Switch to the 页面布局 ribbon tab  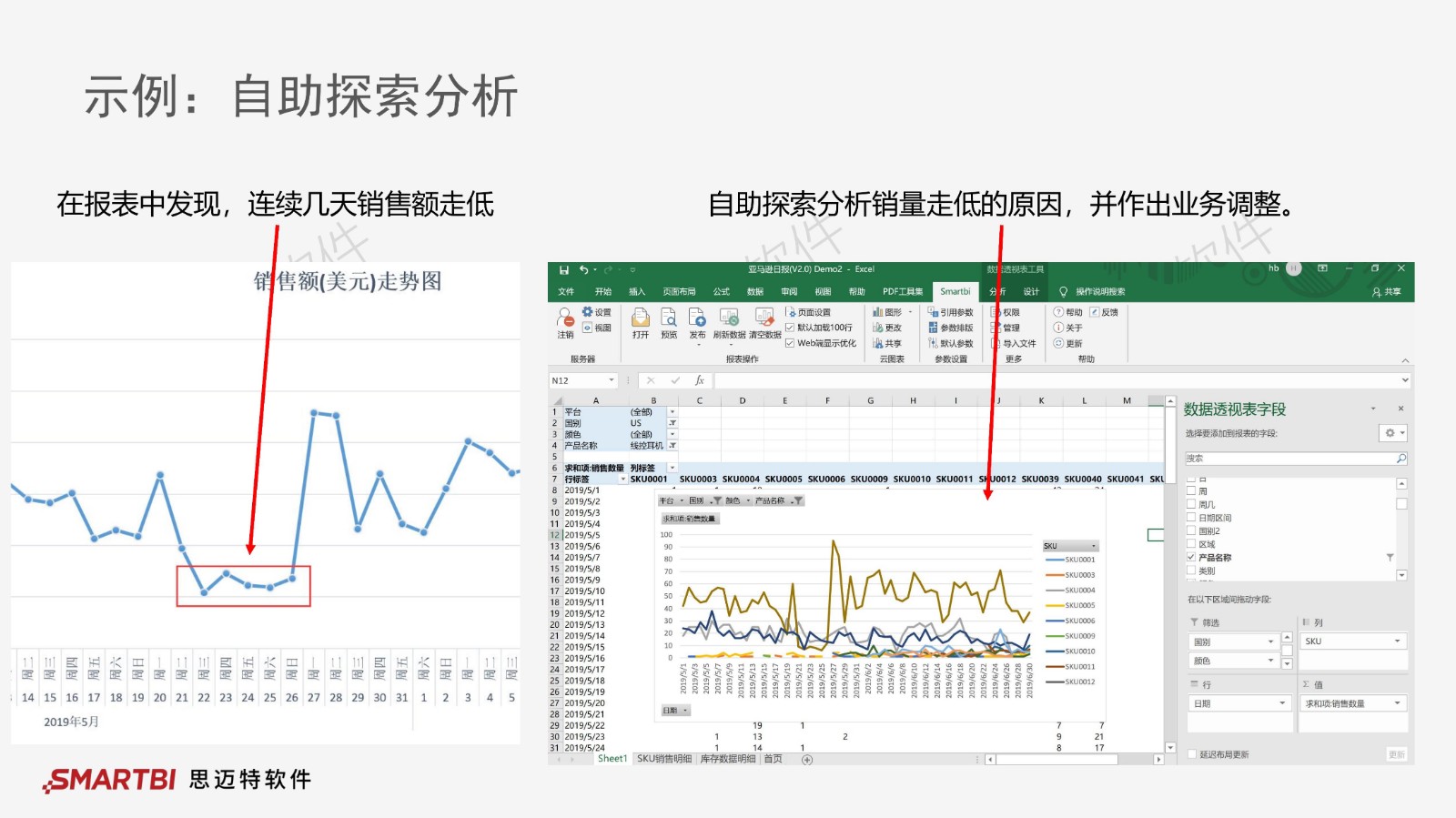(x=679, y=292)
